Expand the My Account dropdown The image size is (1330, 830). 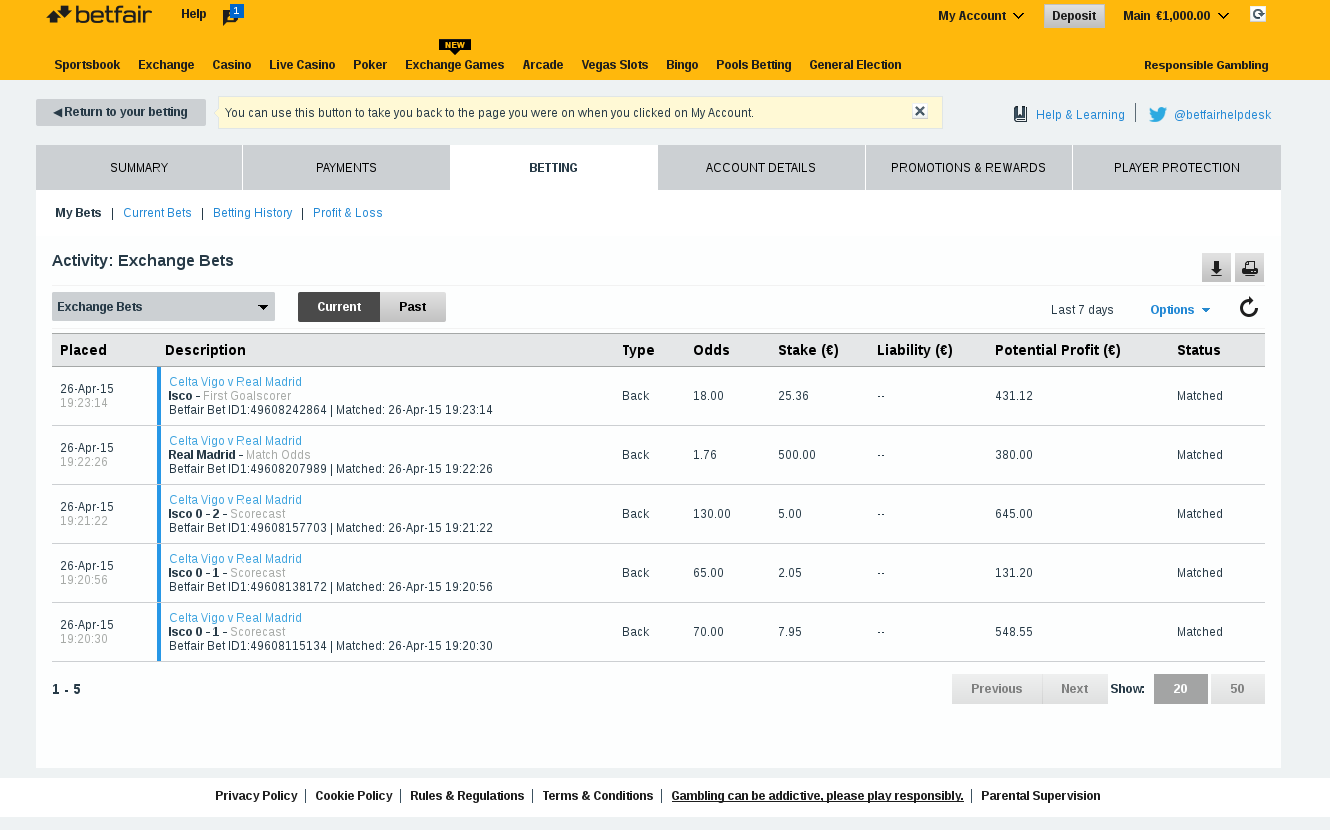click(x=981, y=16)
